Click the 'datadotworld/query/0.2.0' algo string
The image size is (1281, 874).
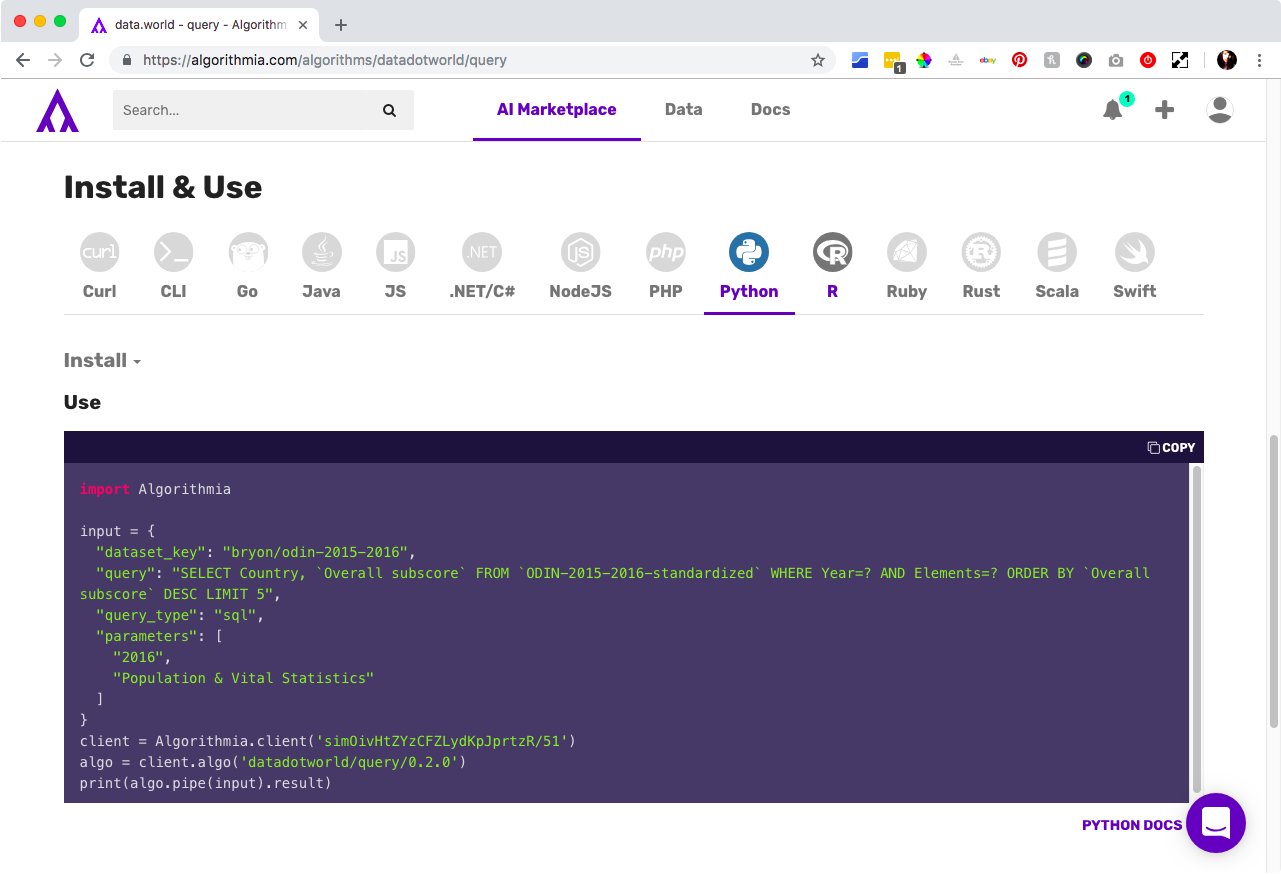351,762
